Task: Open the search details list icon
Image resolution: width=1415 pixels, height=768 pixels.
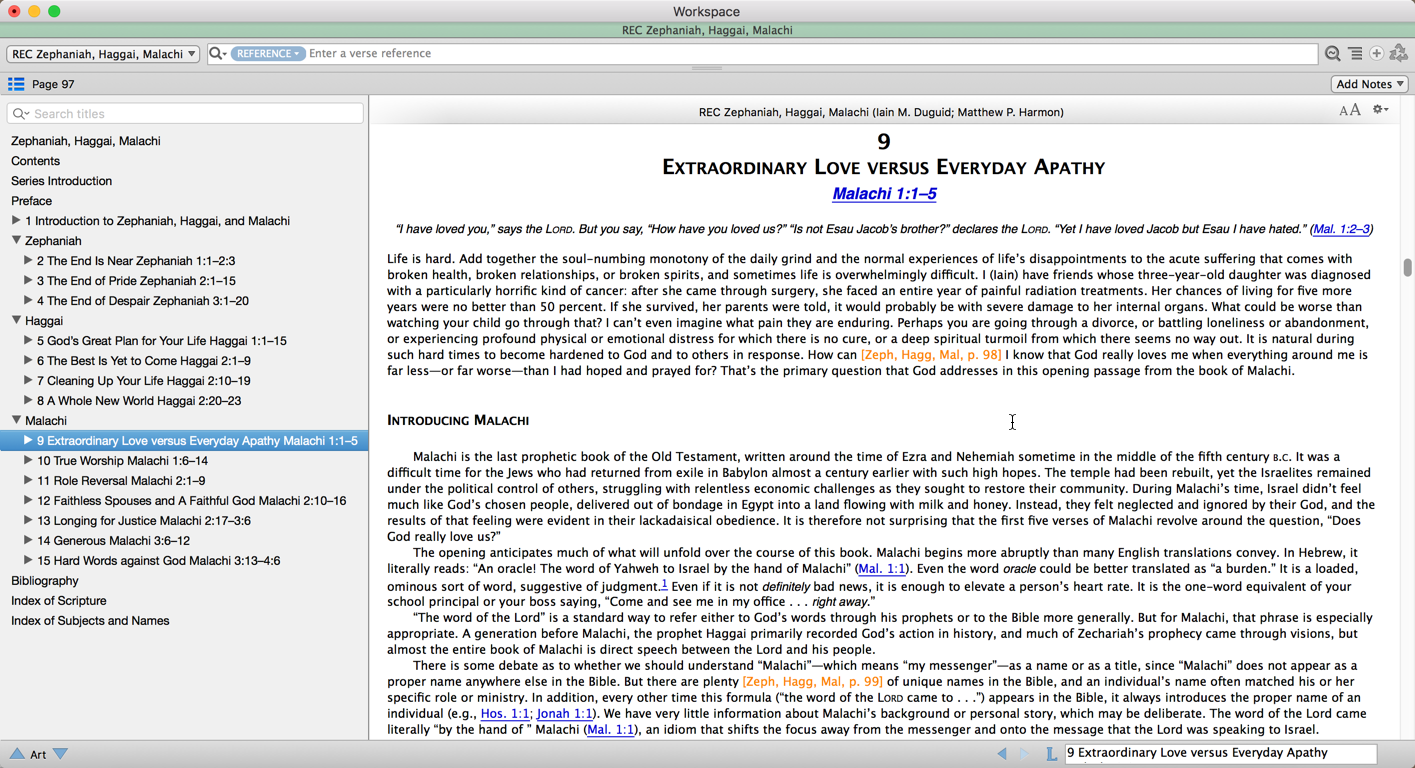Action: [1355, 54]
